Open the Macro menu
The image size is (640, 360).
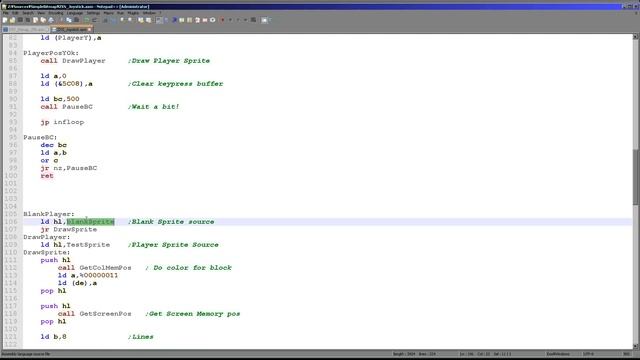(x=109, y=13)
